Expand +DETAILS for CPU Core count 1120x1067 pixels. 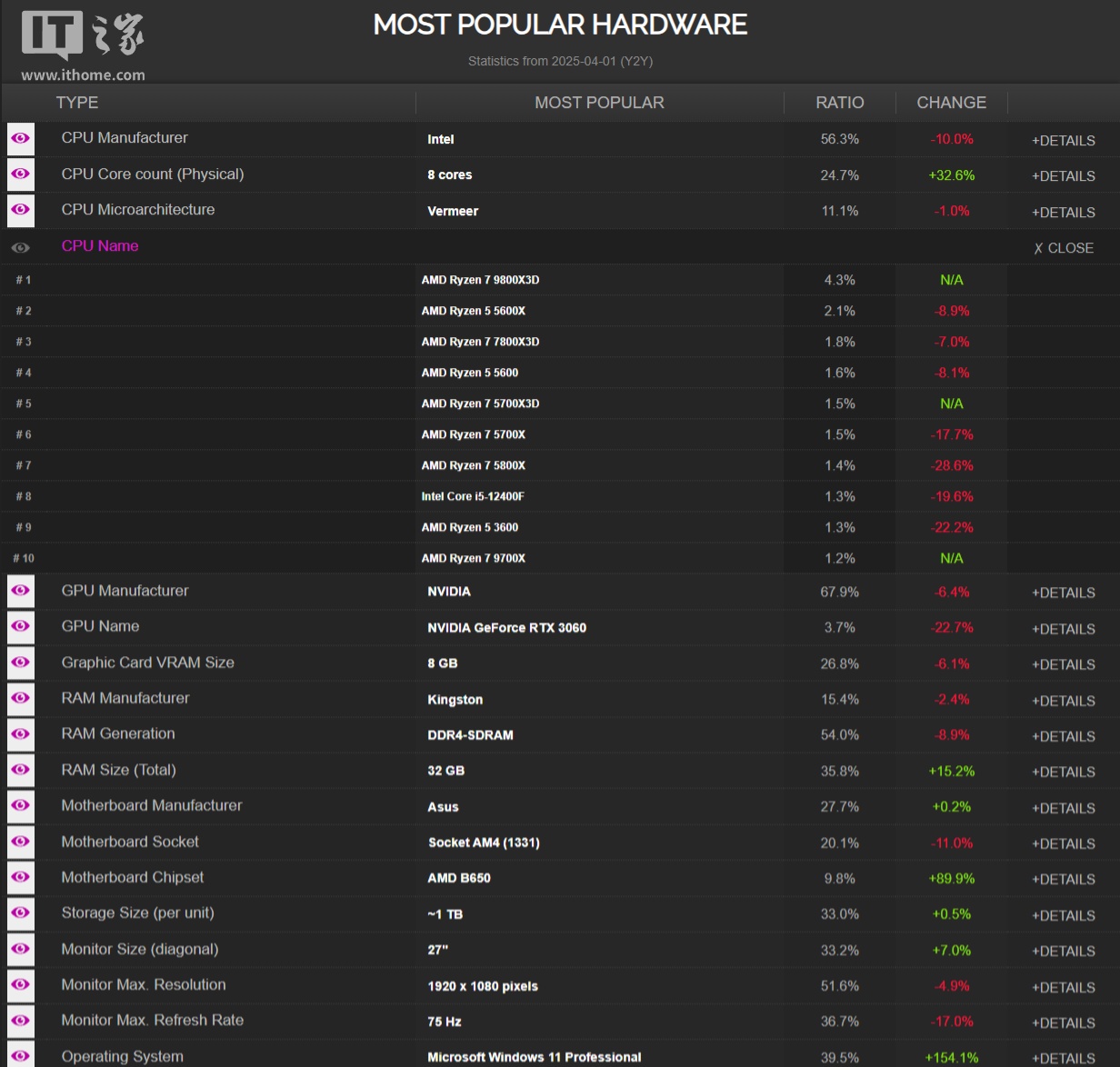pos(1063,176)
